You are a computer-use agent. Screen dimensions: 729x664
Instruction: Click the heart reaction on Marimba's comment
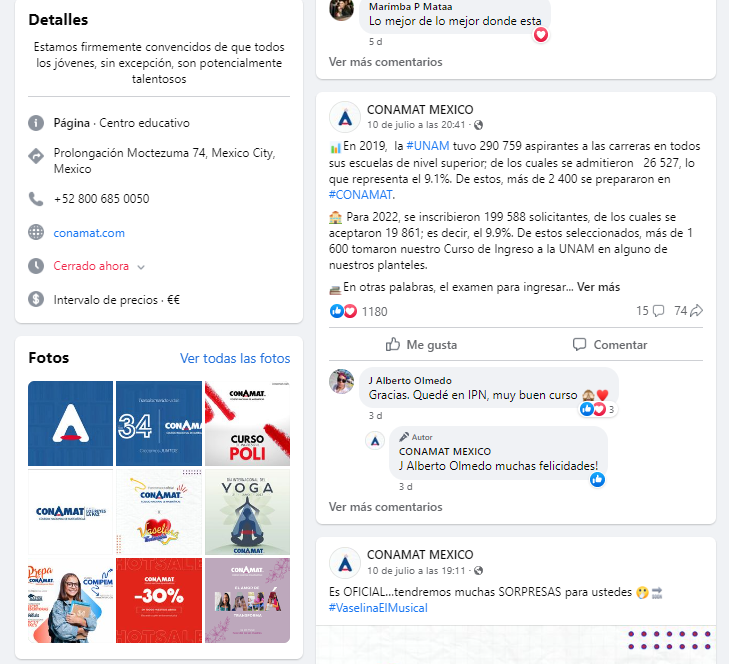coord(541,34)
